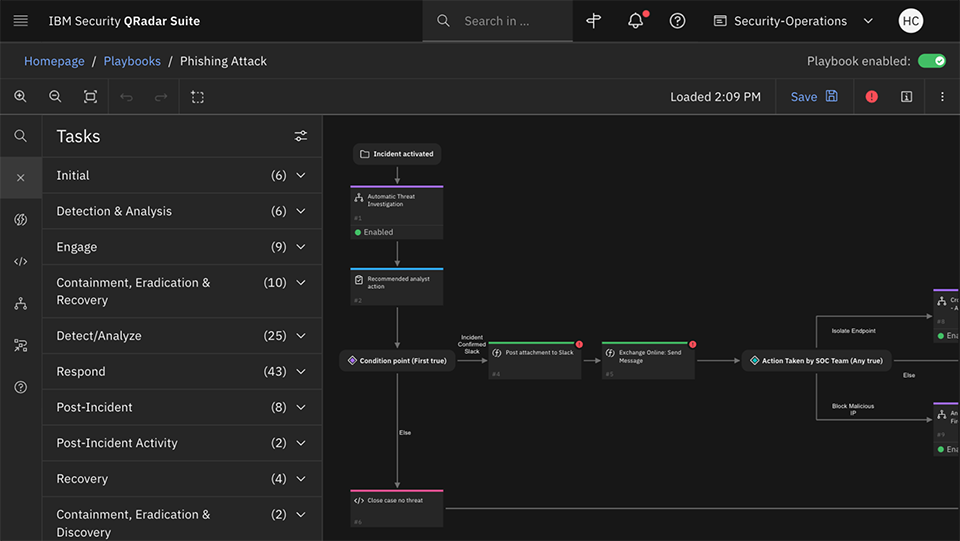Open notifications bell
This screenshot has height=541, width=960.
636,21
